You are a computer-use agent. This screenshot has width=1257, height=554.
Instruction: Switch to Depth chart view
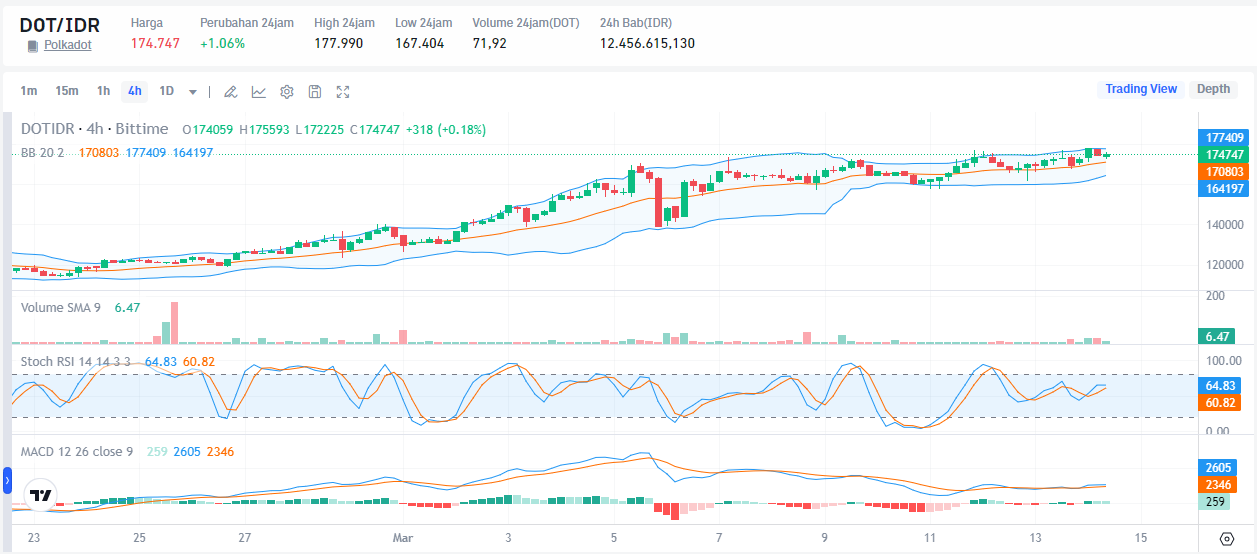click(1213, 89)
